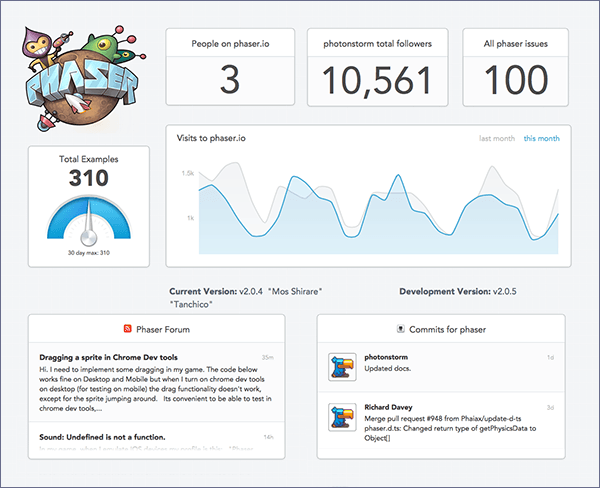Click the 1k axis label on chart
The width and height of the screenshot is (600, 488).
pos(191,218)
